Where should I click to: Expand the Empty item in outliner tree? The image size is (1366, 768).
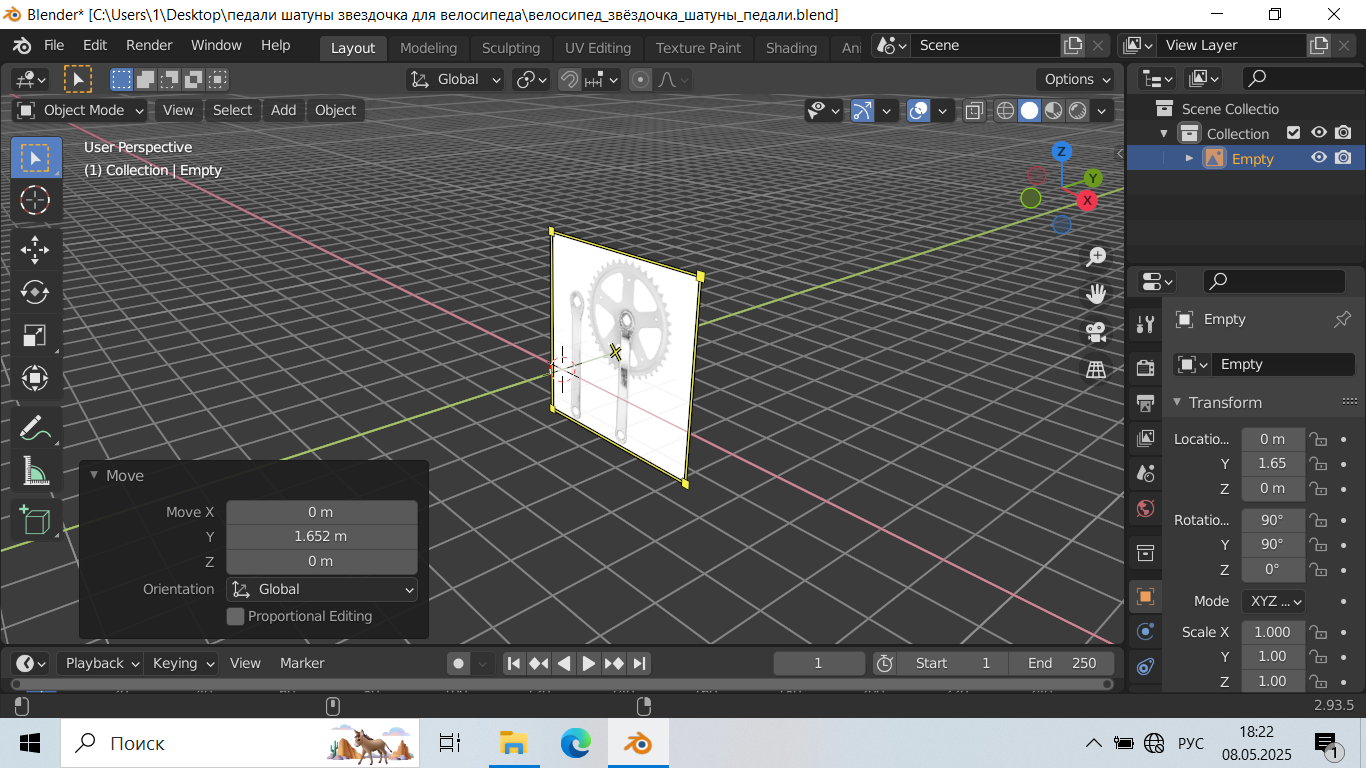coord(1189,158)
